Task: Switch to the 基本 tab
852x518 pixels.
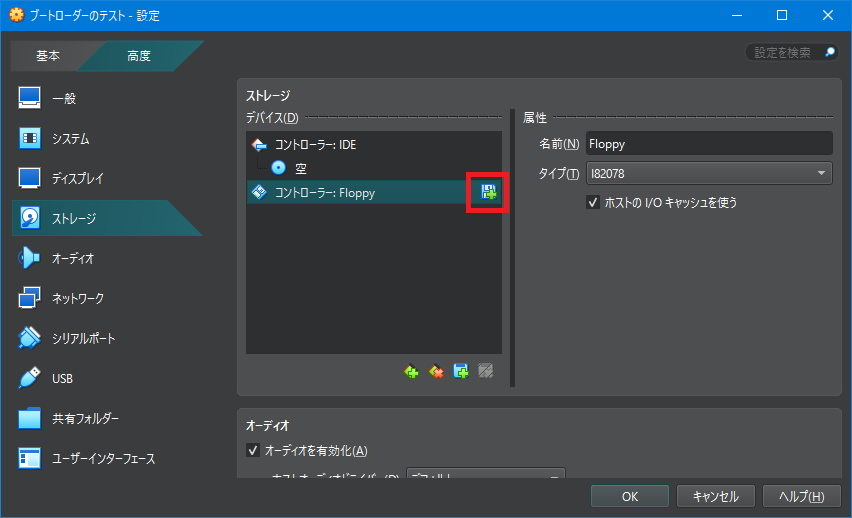Action: pyautogui.click(x=48, y=55)
